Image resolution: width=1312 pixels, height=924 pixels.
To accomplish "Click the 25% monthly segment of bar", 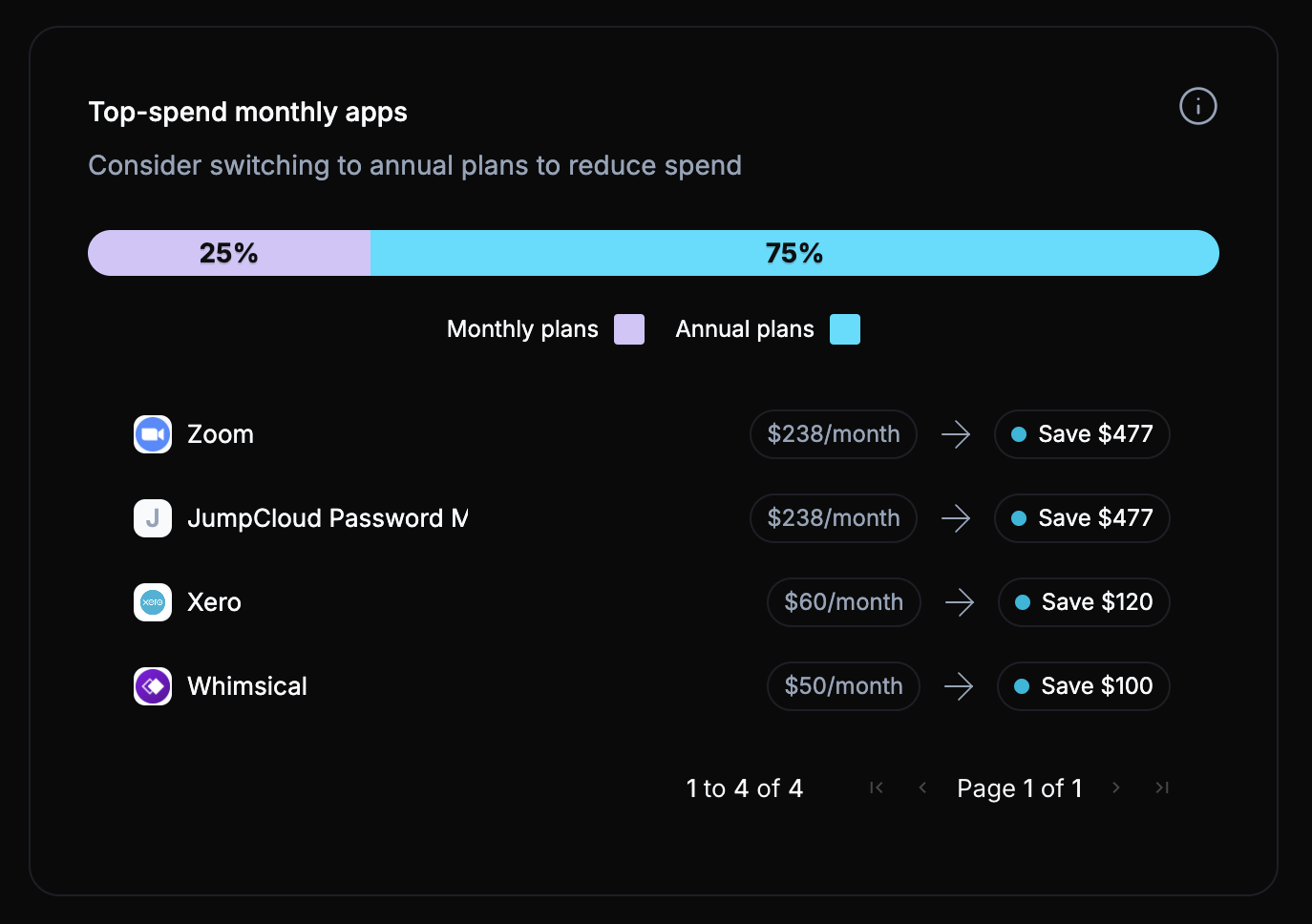I will 229,253.
